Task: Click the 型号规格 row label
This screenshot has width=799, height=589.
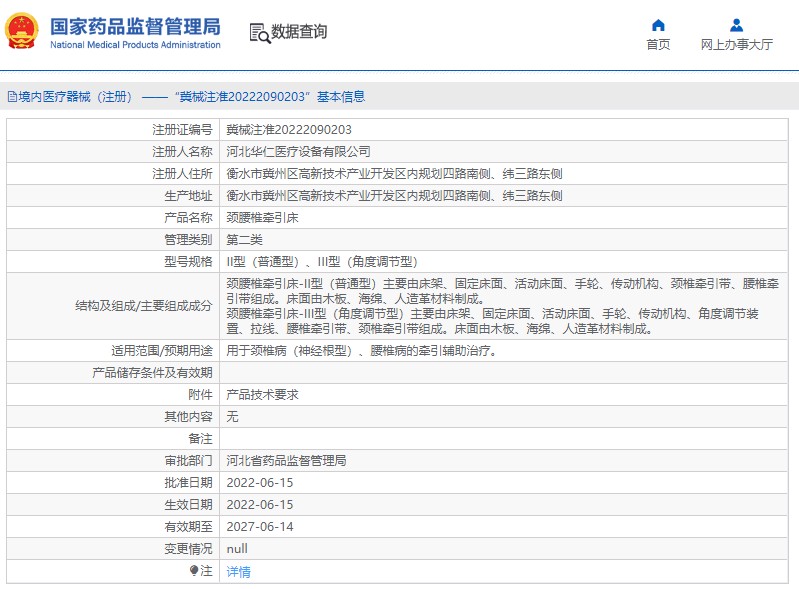Action: click(188, 262)
